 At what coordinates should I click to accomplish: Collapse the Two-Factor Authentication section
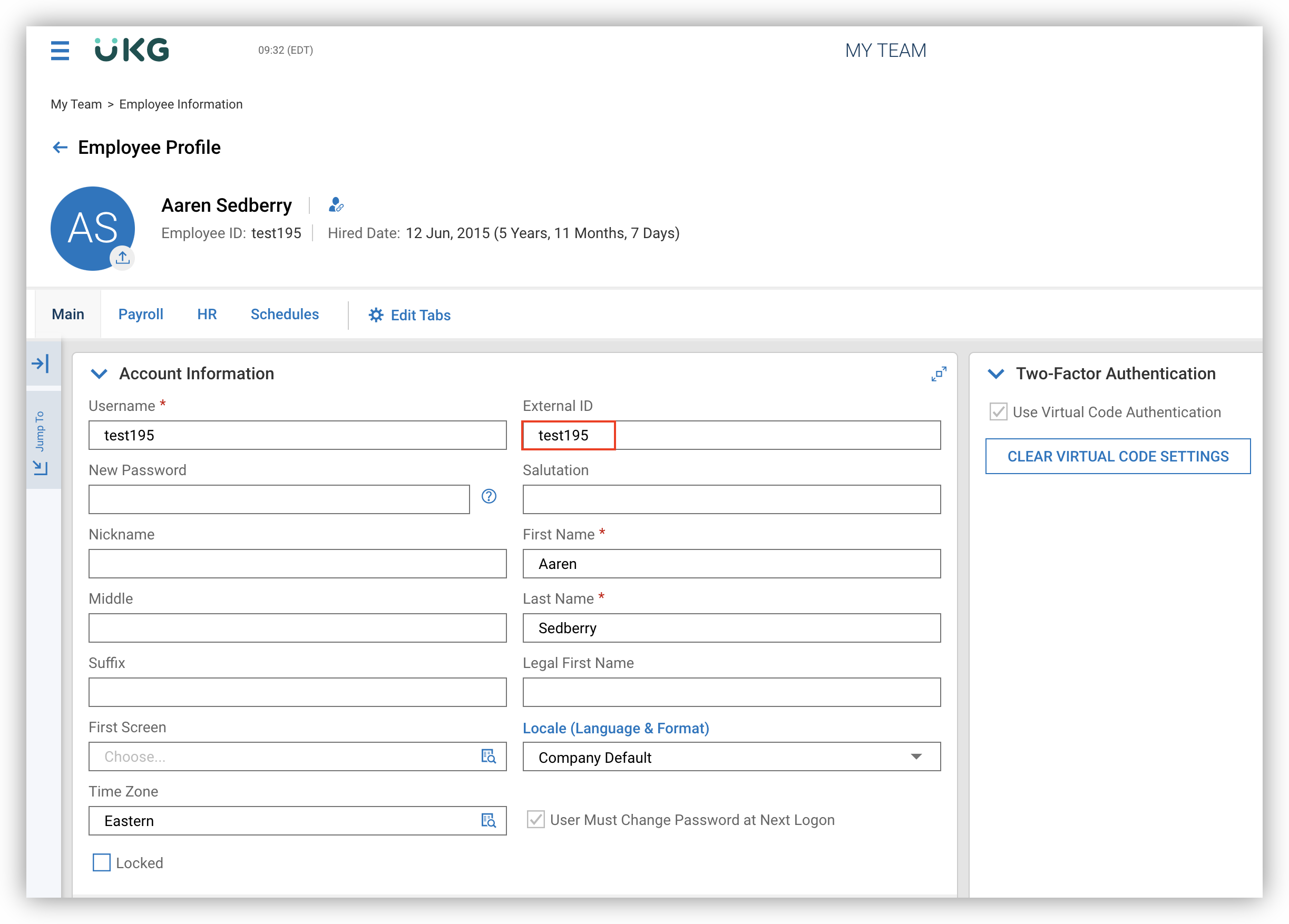pos(996,374)
